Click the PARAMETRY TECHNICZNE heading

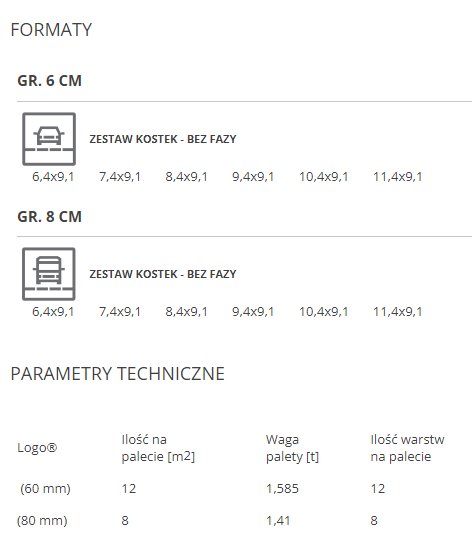(118, 374)
